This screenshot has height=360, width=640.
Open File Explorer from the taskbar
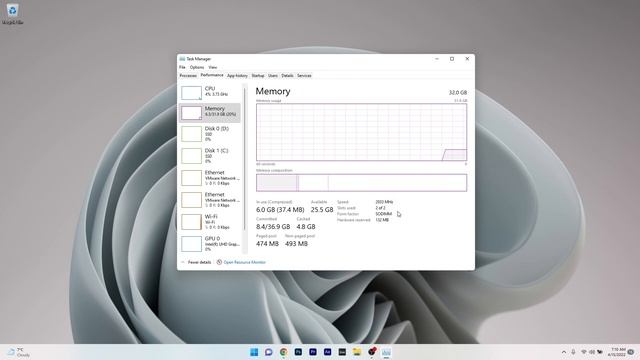click(x=357, y=352)
